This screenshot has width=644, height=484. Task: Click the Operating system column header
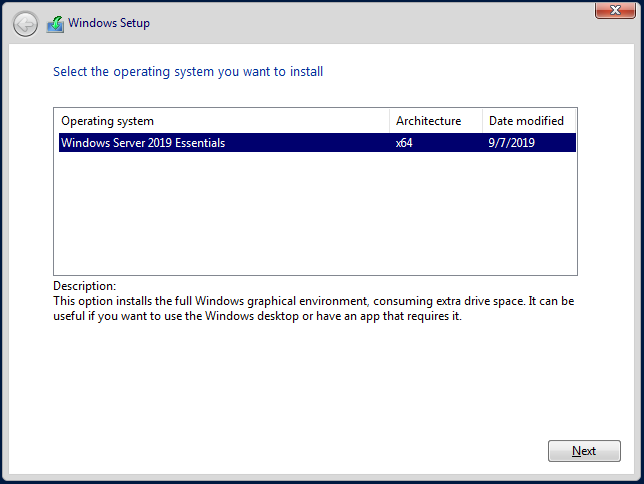(221, 121)
